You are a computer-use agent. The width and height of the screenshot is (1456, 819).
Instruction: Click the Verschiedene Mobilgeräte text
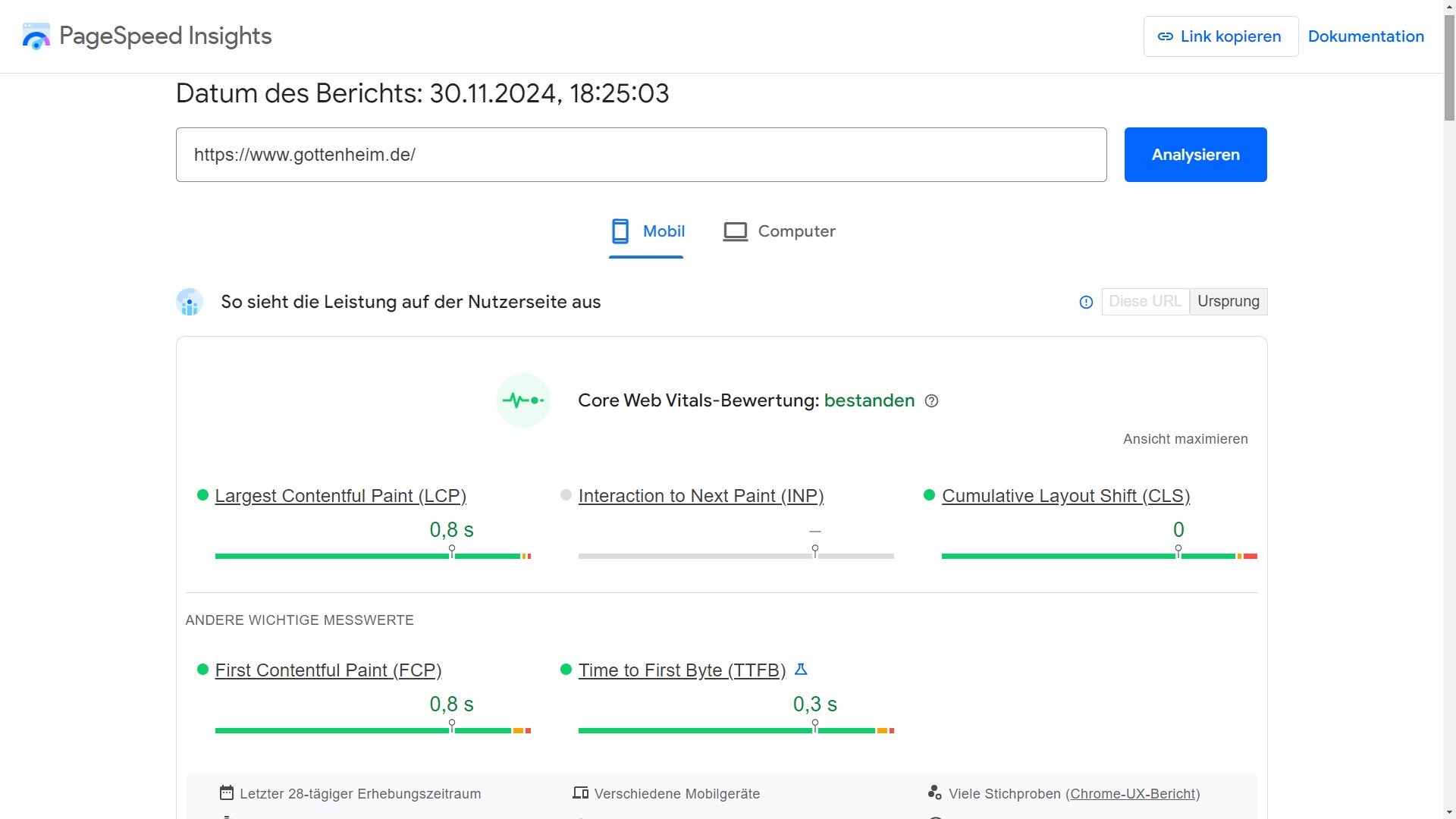click(x=677, y=794)
